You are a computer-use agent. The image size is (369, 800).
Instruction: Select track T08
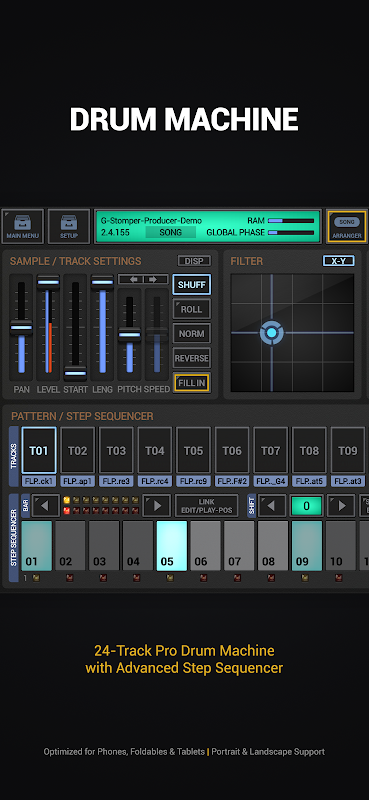pos(309,451)
